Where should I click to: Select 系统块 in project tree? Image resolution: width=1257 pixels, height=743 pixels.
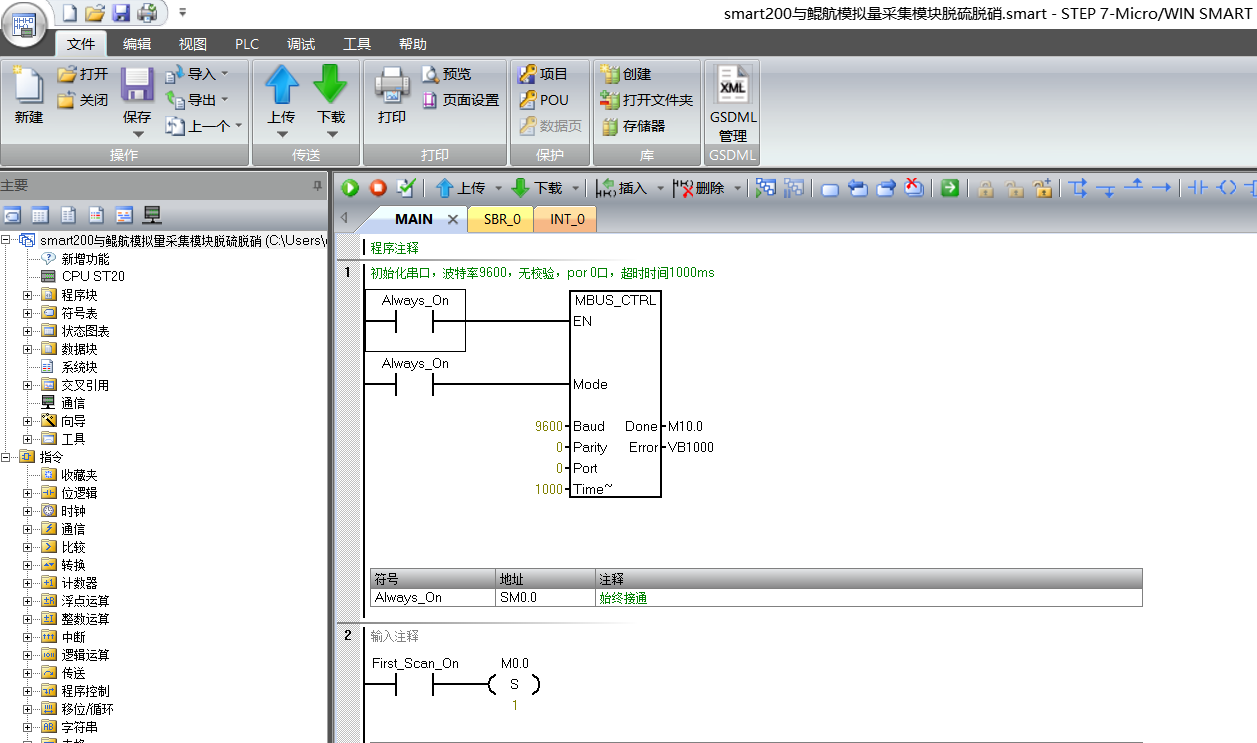click(x=79, y=367)
